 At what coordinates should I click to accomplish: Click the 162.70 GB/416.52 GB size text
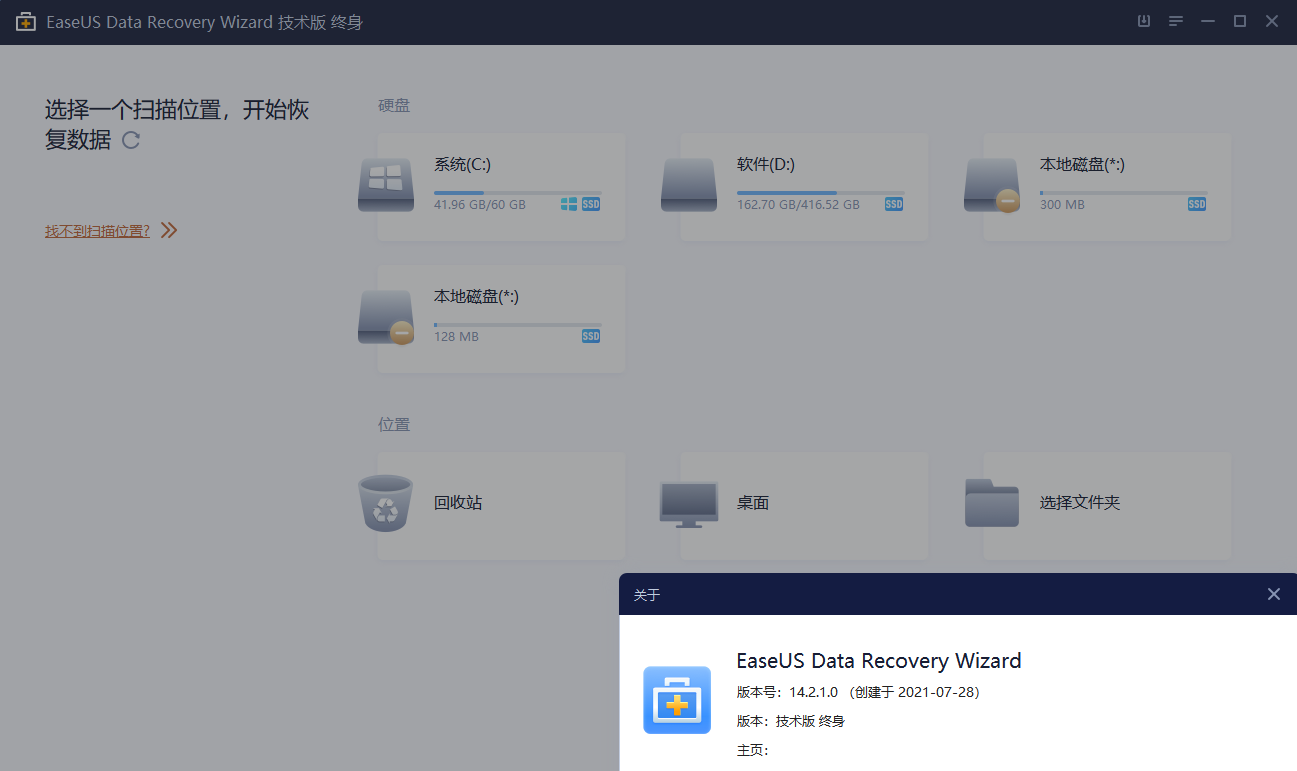(798, 205)
